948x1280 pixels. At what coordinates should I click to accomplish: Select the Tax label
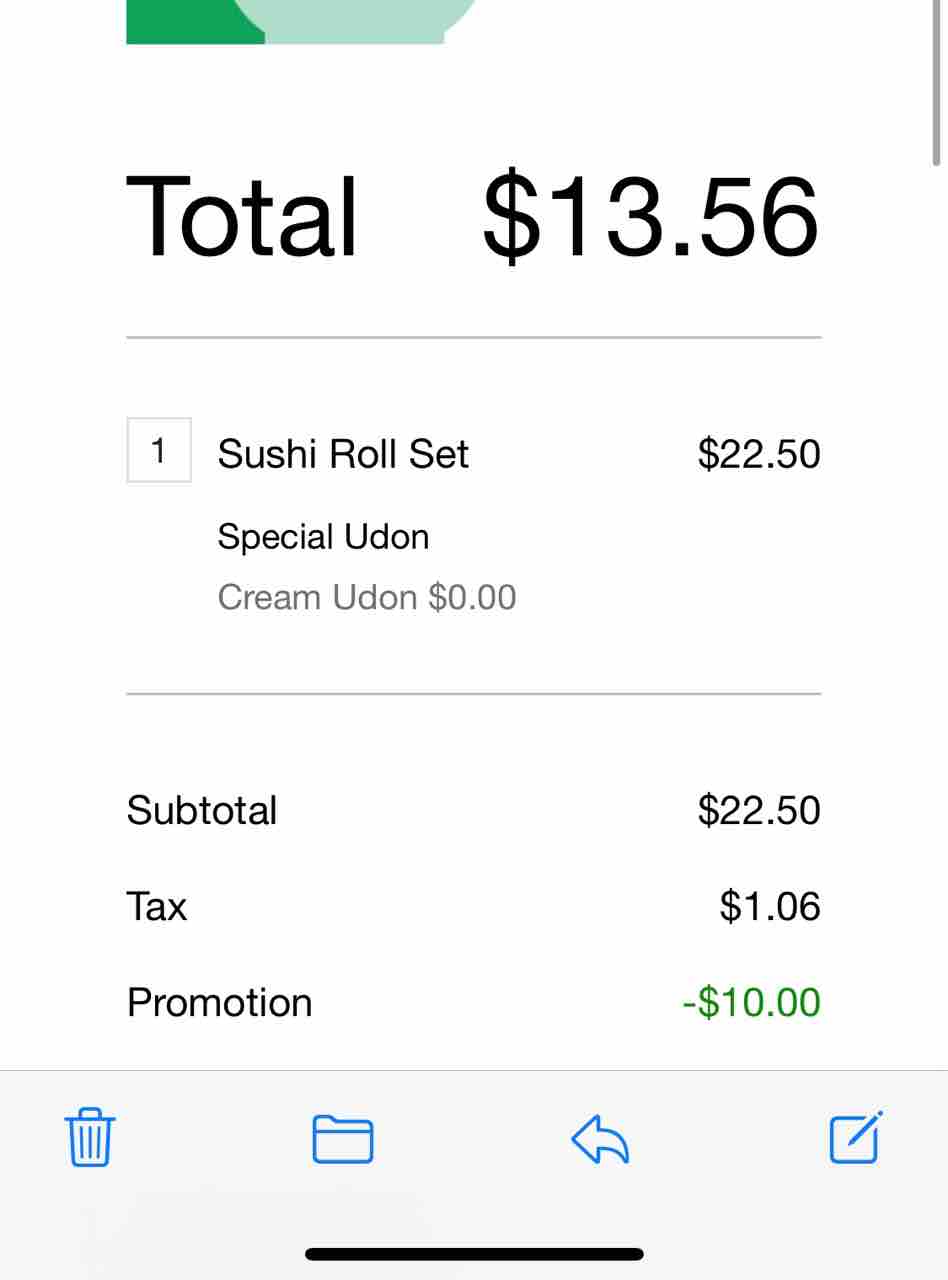click(157, 906)
